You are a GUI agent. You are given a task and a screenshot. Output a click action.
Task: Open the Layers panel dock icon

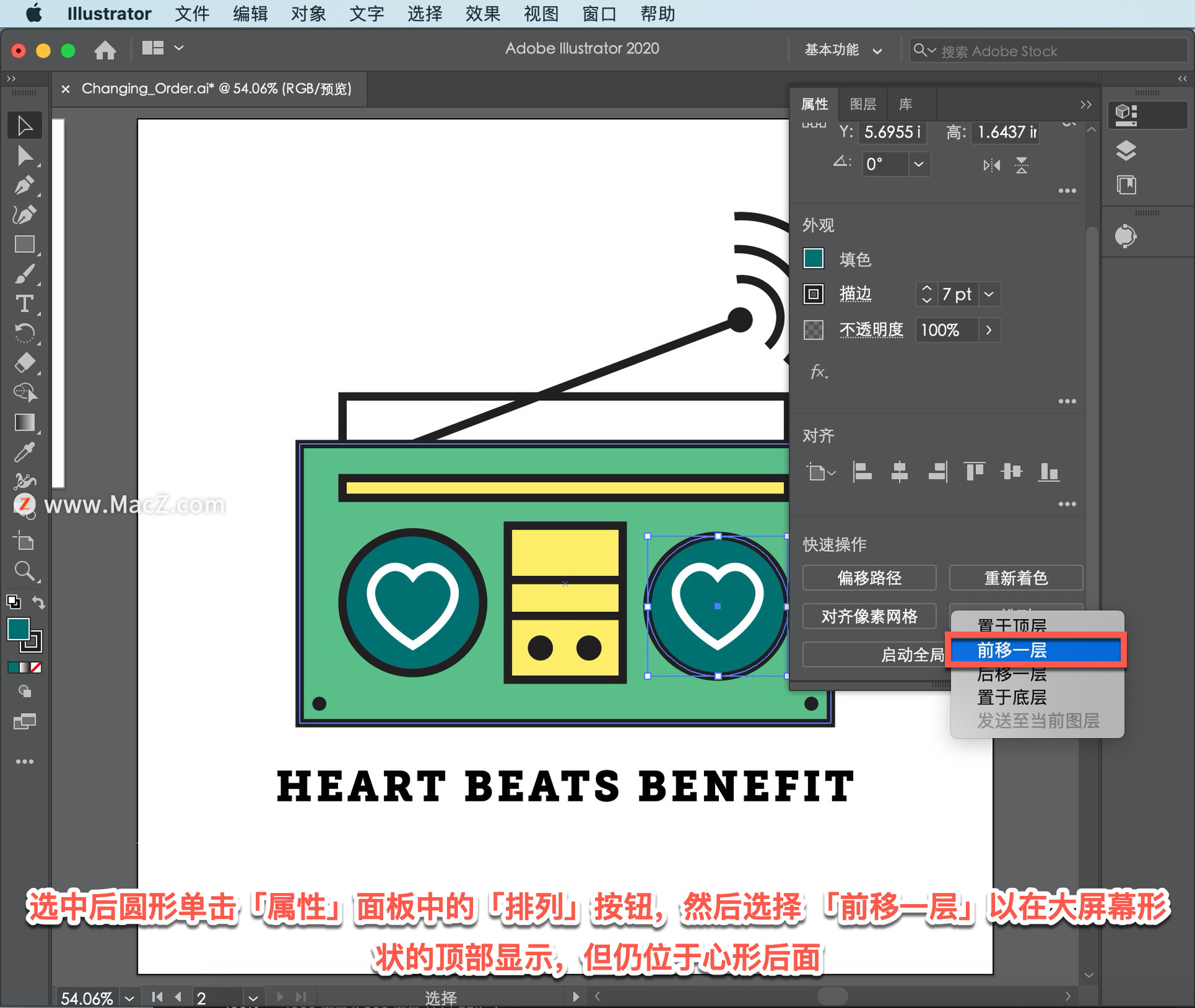point(1126,151)
